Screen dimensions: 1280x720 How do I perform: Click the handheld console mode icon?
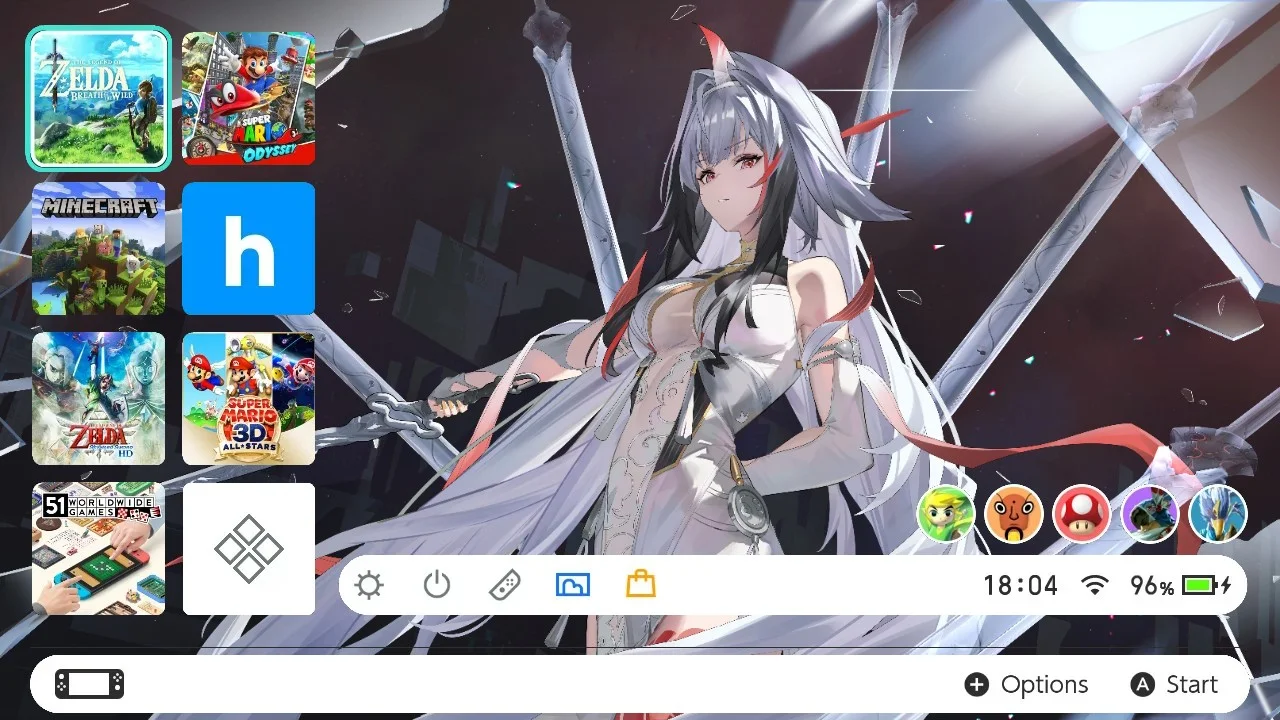(x=90, y=684)
